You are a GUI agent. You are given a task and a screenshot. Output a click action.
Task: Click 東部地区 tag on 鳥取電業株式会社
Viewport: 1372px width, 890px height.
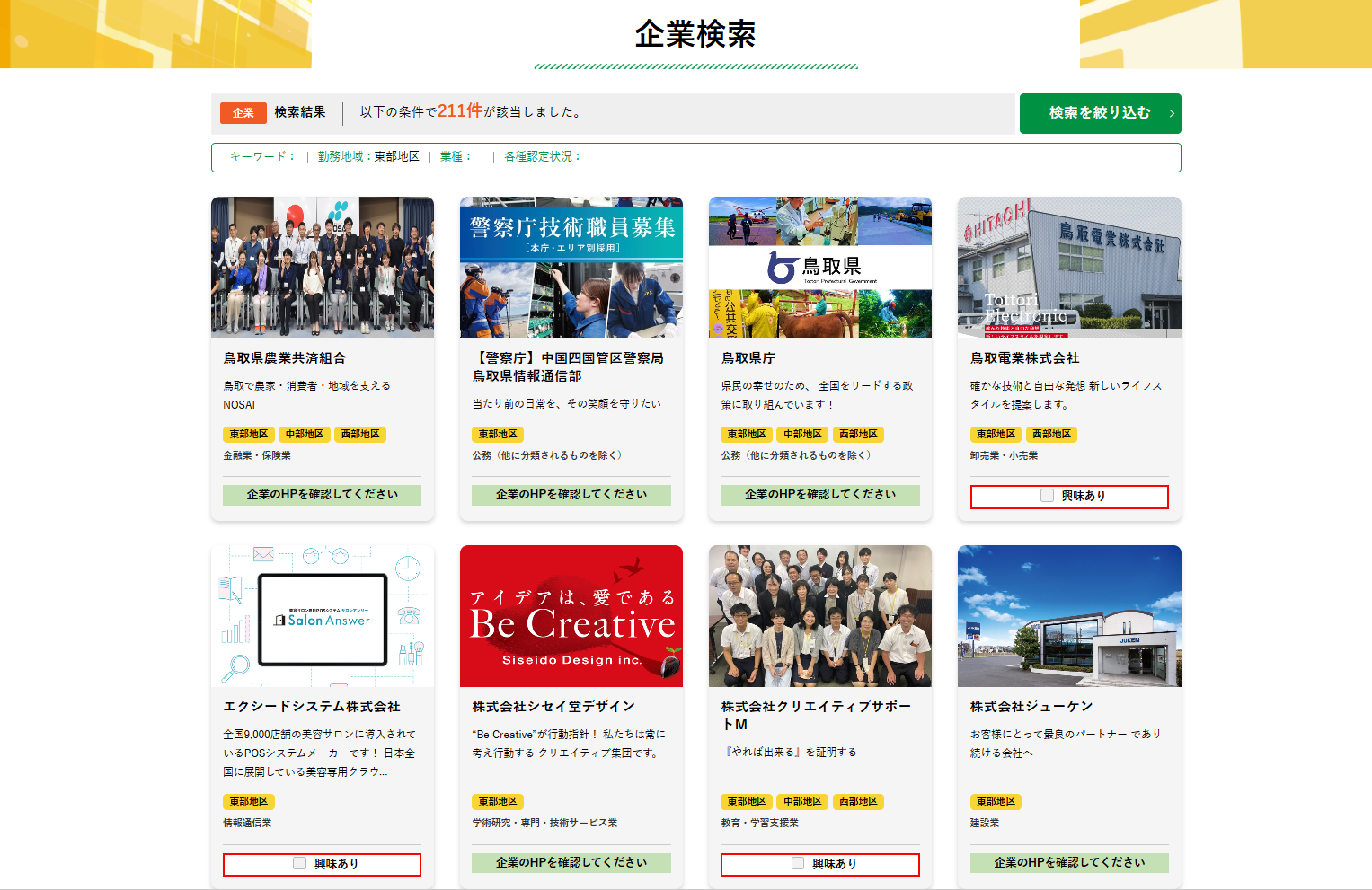click(x=996, y=435)
